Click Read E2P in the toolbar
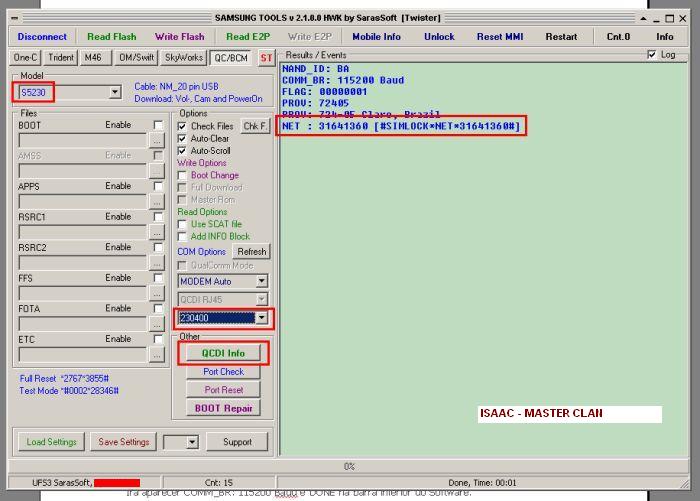 [248, 37]
